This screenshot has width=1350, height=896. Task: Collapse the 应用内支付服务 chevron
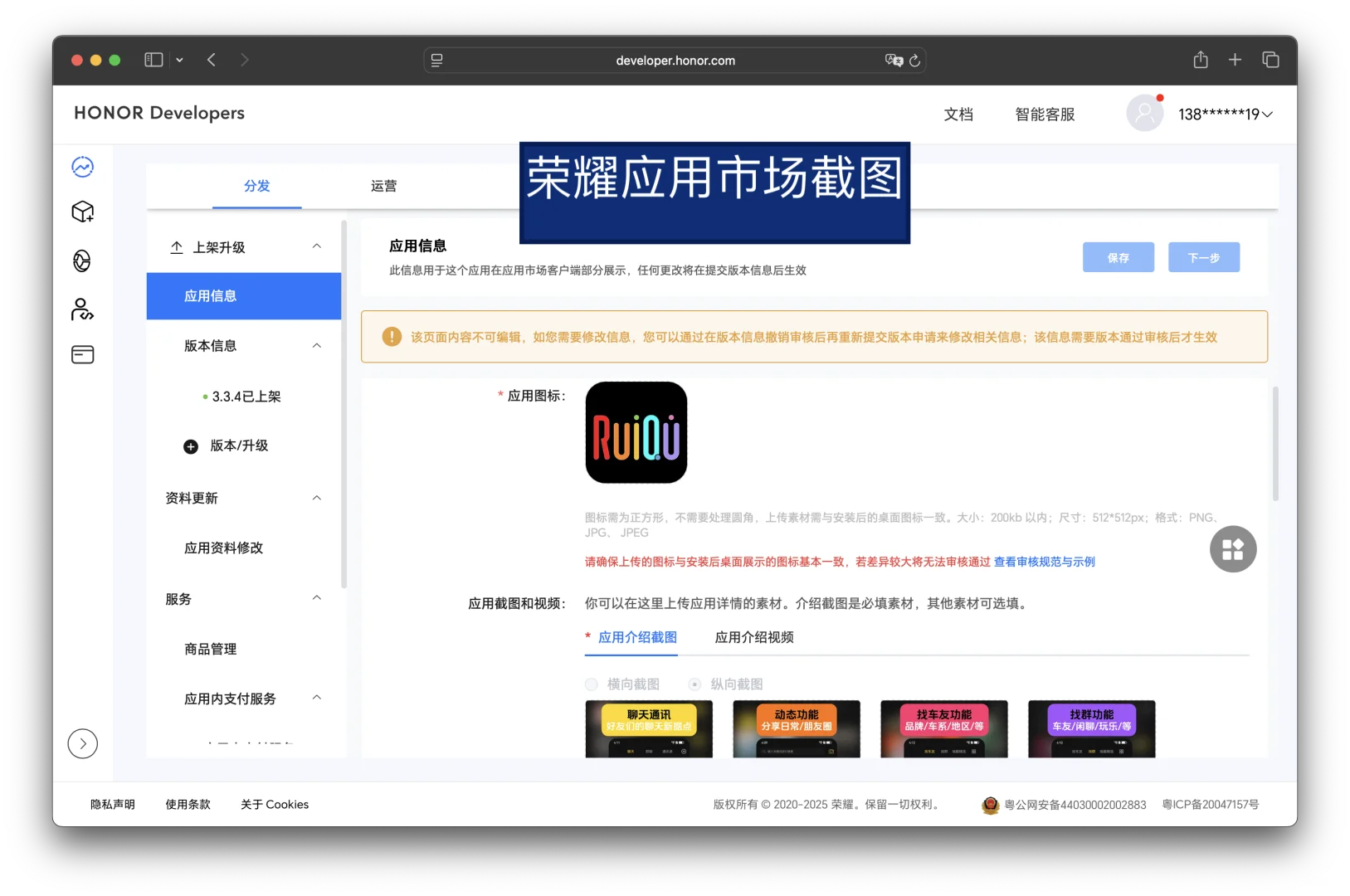pyautogui.click(x=317, y=698)
